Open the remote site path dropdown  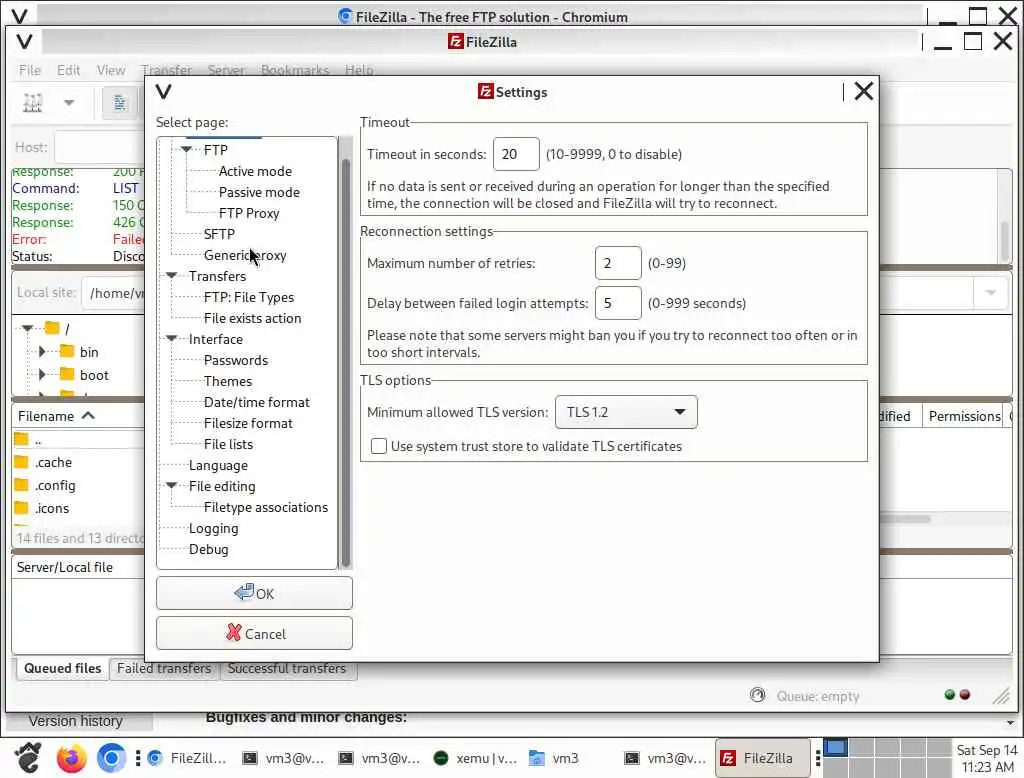(x=990, y=293)
